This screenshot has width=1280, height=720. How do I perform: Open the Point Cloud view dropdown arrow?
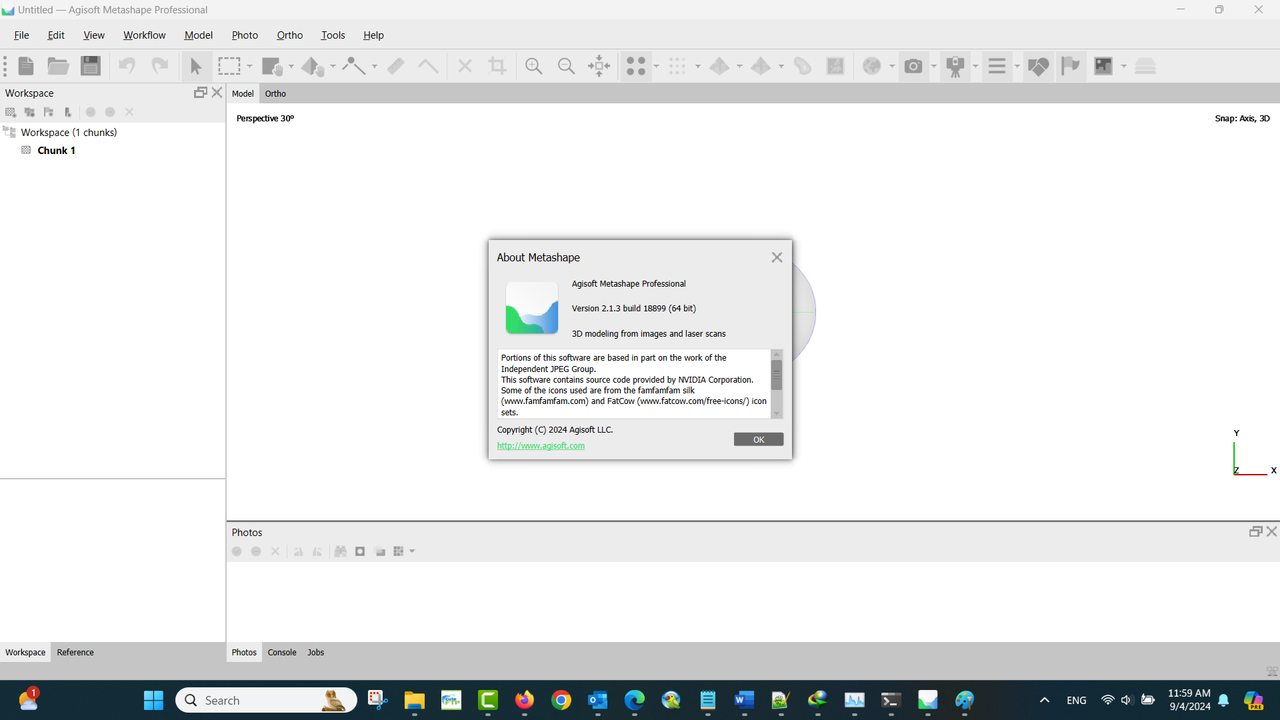click(656, 66)
